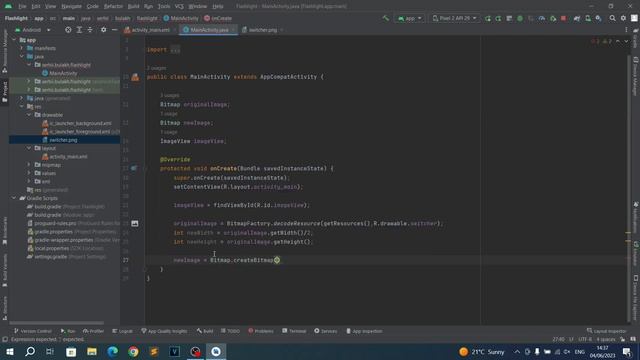Open the File menu

pos(22,7)
